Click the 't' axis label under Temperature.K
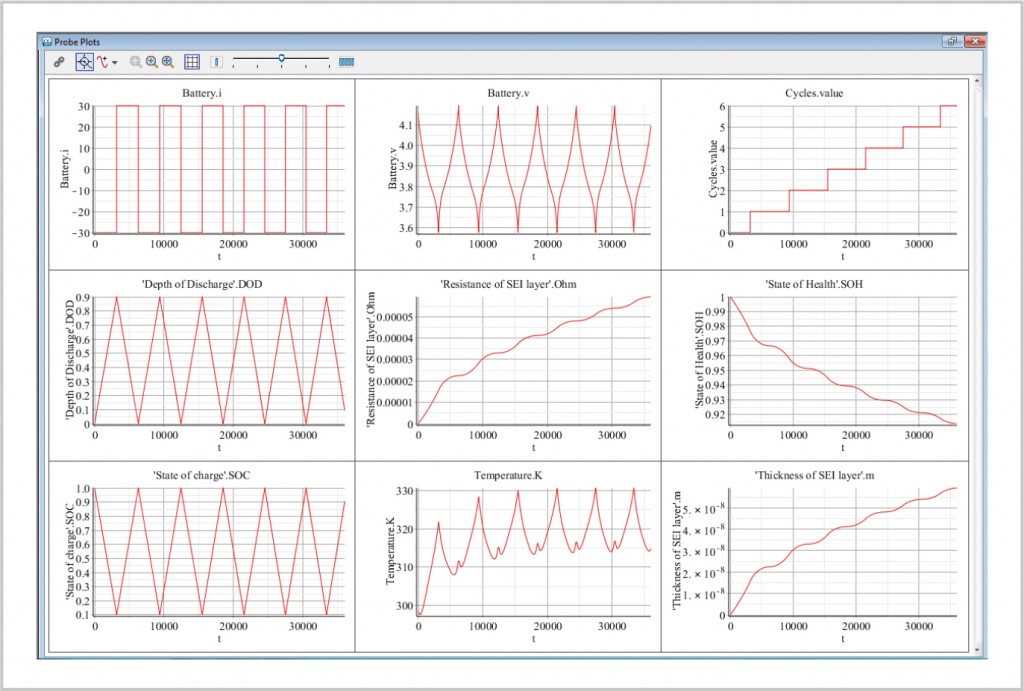The image size is (1024, 691). 534,639
